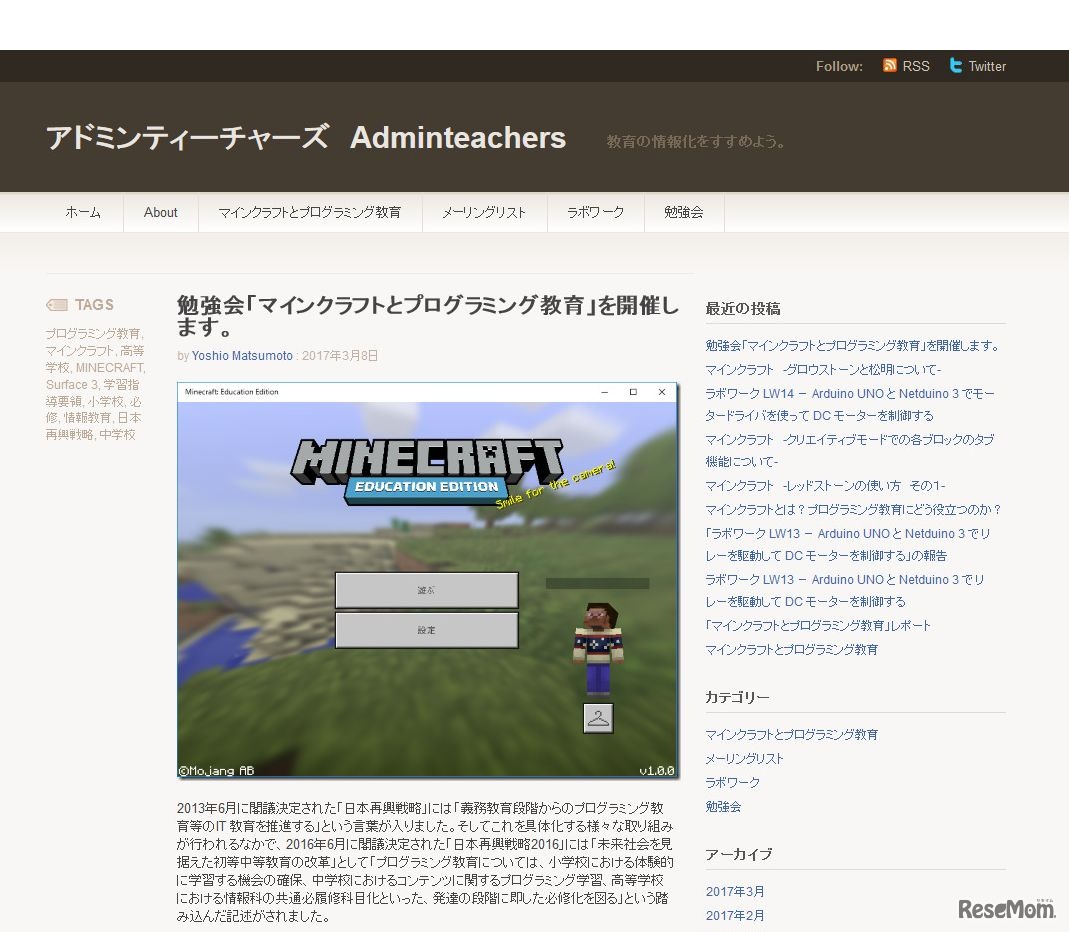
Task: Open the About page
Action: [x=160, y=212]
